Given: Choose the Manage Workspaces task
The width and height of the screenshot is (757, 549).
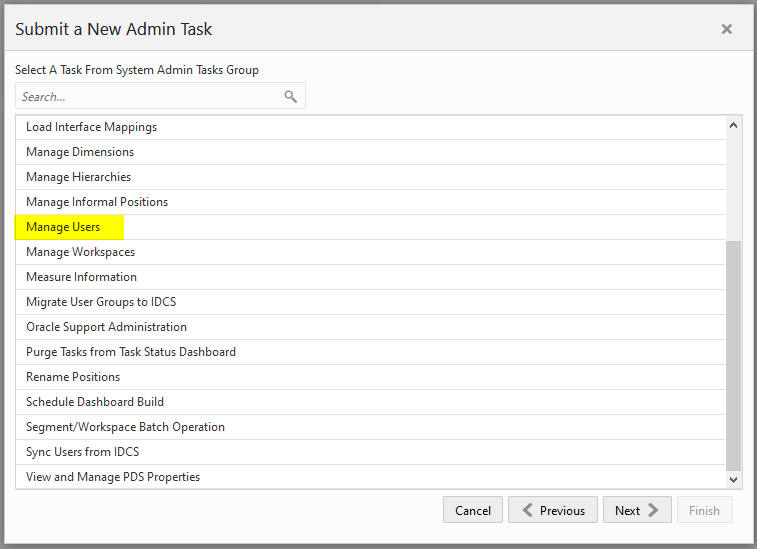Looking at the screenshot, I should click(x=371, y=252).
